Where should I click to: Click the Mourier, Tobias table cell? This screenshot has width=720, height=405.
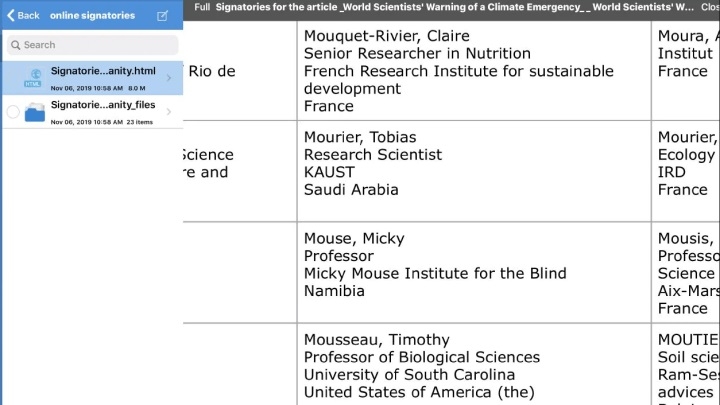click(474, 171)
